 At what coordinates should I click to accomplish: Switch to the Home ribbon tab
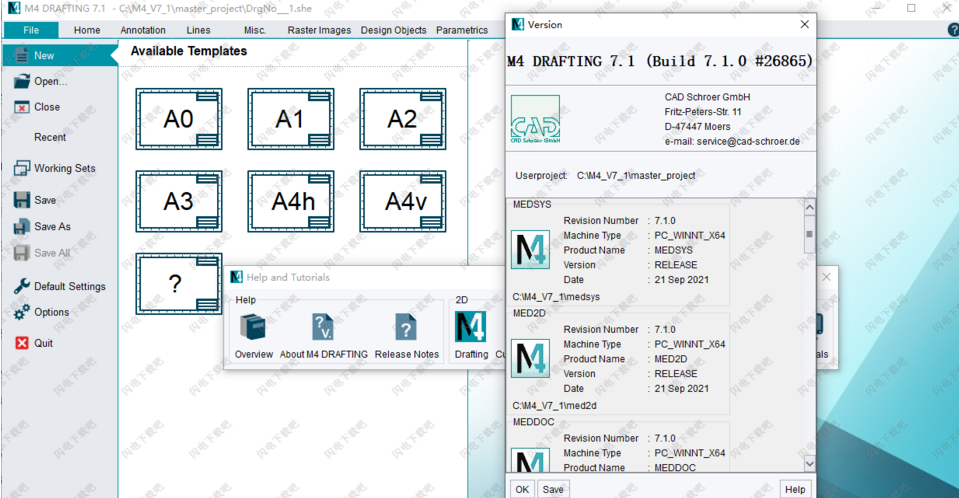pyautogui.click(x=87, y=30)
